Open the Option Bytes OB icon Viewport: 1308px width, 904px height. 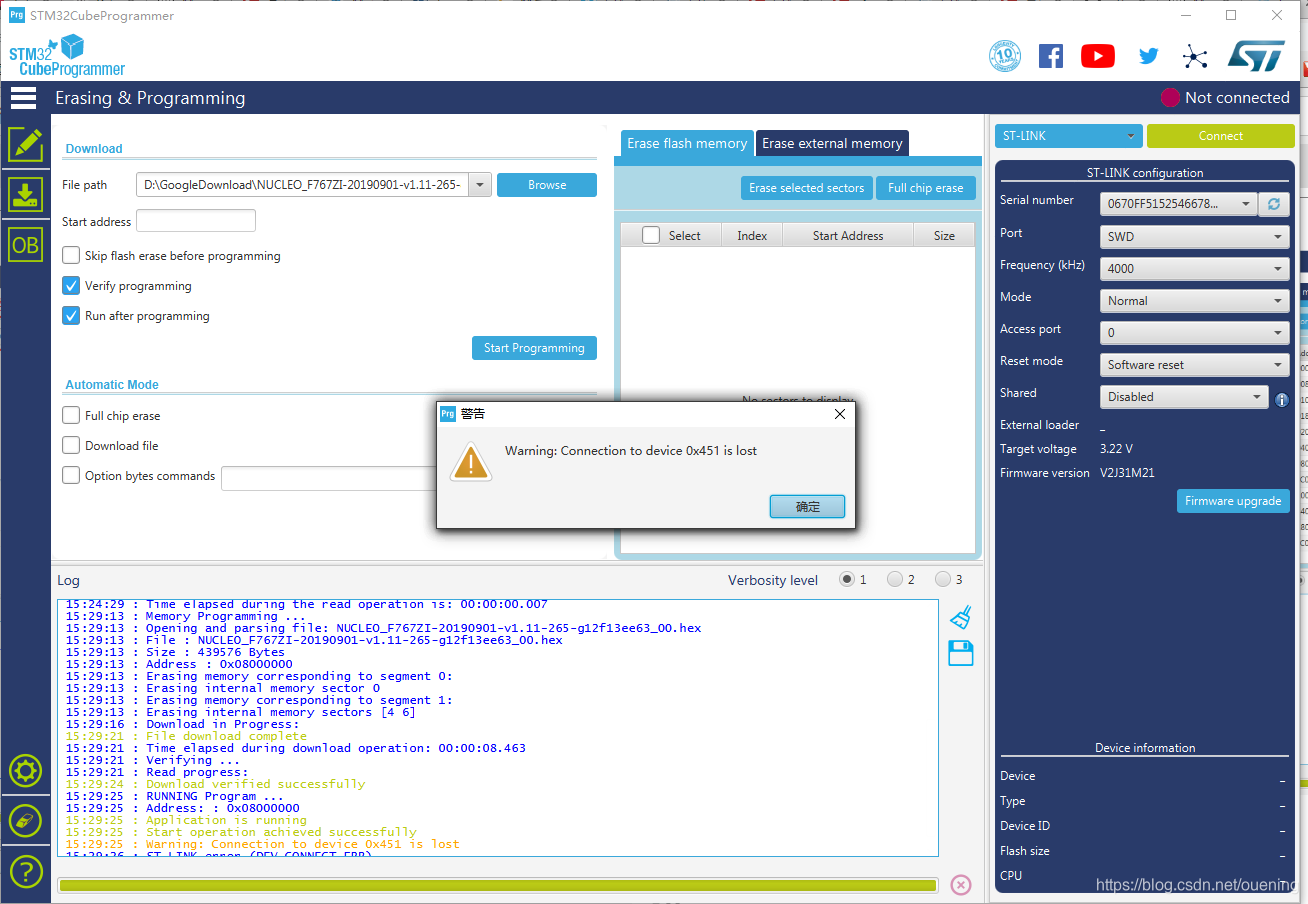(x=26, y=244)
